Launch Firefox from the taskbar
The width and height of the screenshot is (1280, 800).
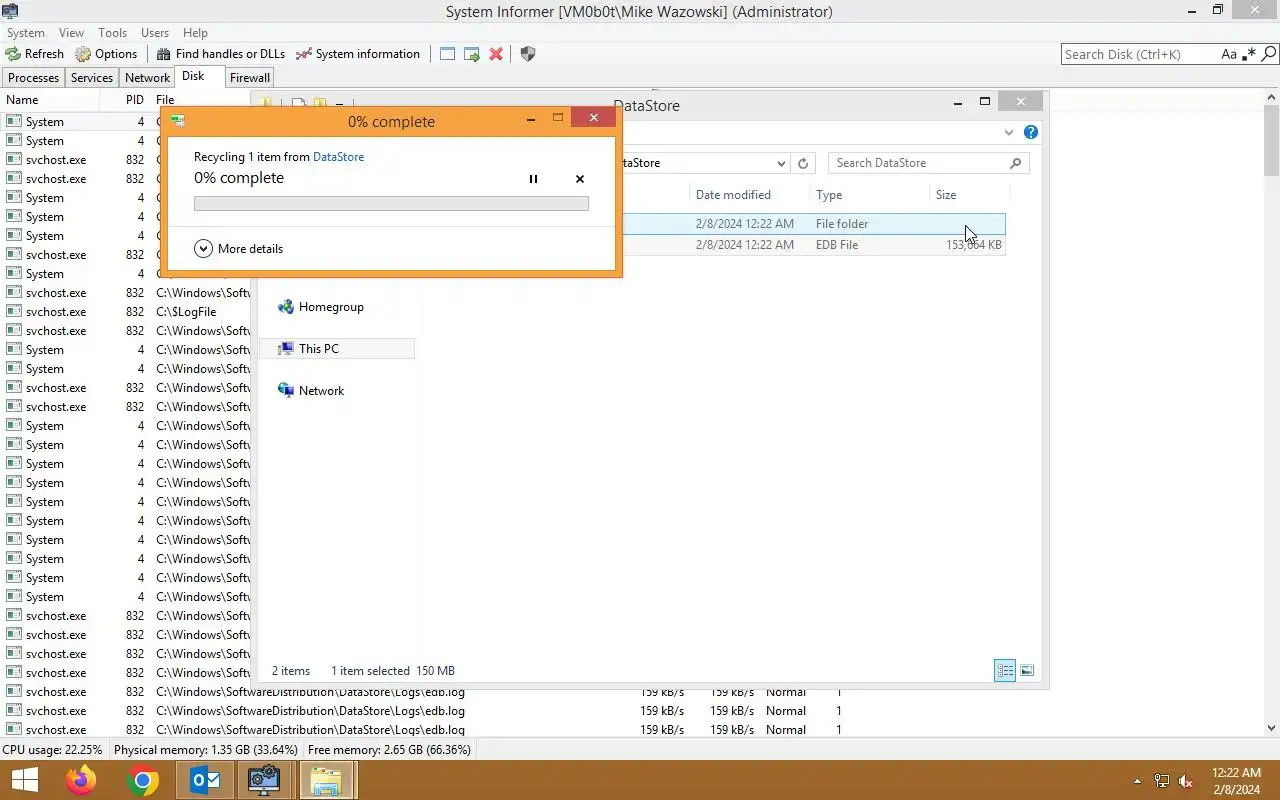point(81,780)
